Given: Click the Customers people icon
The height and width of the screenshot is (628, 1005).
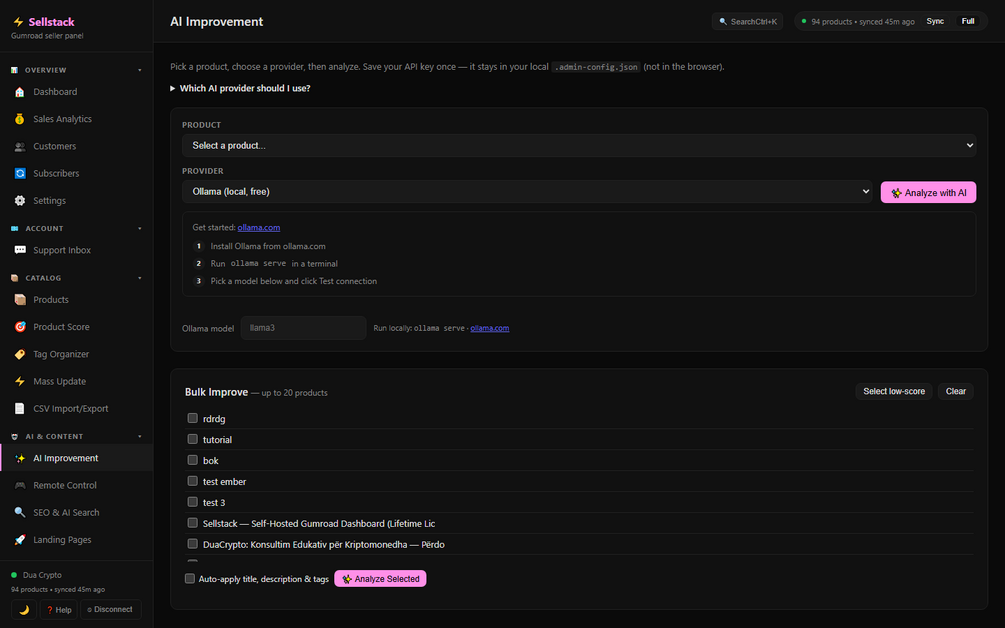Looking at the screenshot, I should [20, 147].
